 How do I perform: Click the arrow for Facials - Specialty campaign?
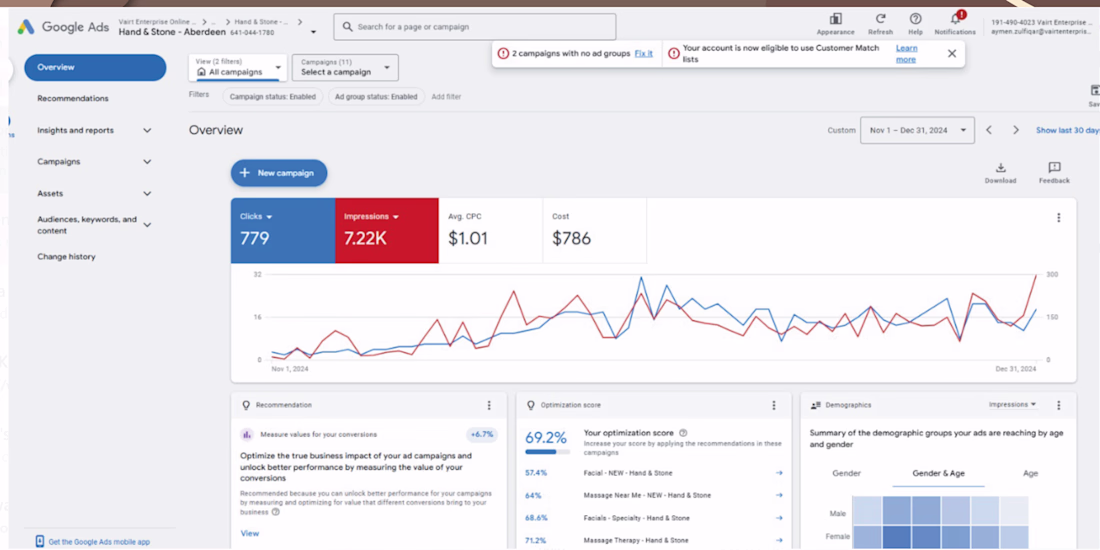point(779,518)
